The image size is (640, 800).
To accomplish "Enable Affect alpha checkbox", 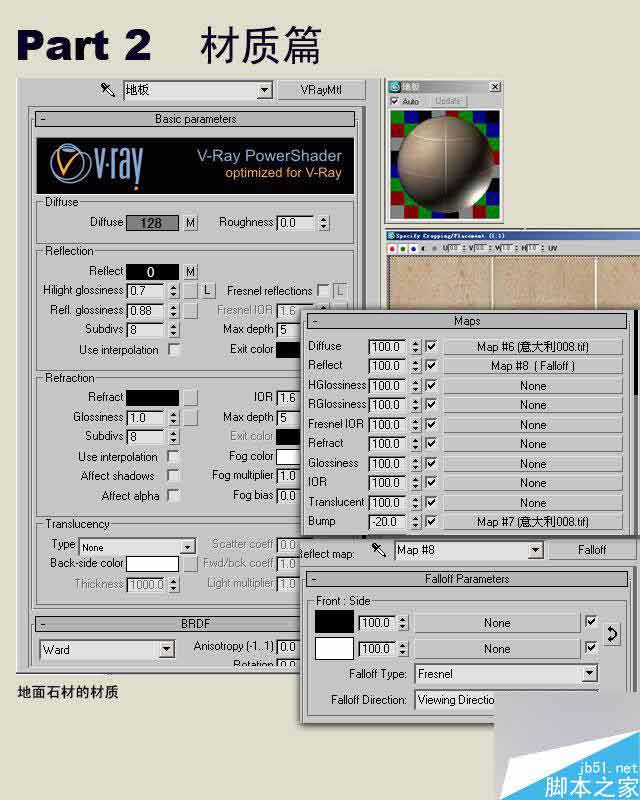I will [174, 495].
